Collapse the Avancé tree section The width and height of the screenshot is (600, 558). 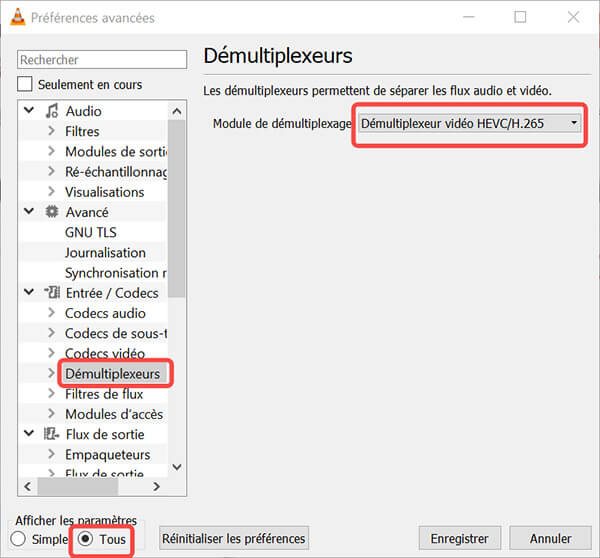[29, 211]
